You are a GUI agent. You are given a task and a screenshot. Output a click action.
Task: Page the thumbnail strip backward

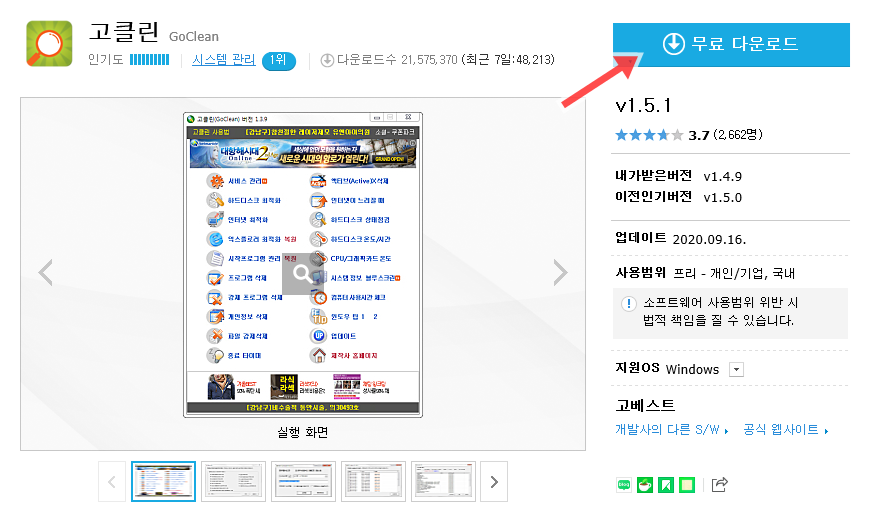[112, 482]
